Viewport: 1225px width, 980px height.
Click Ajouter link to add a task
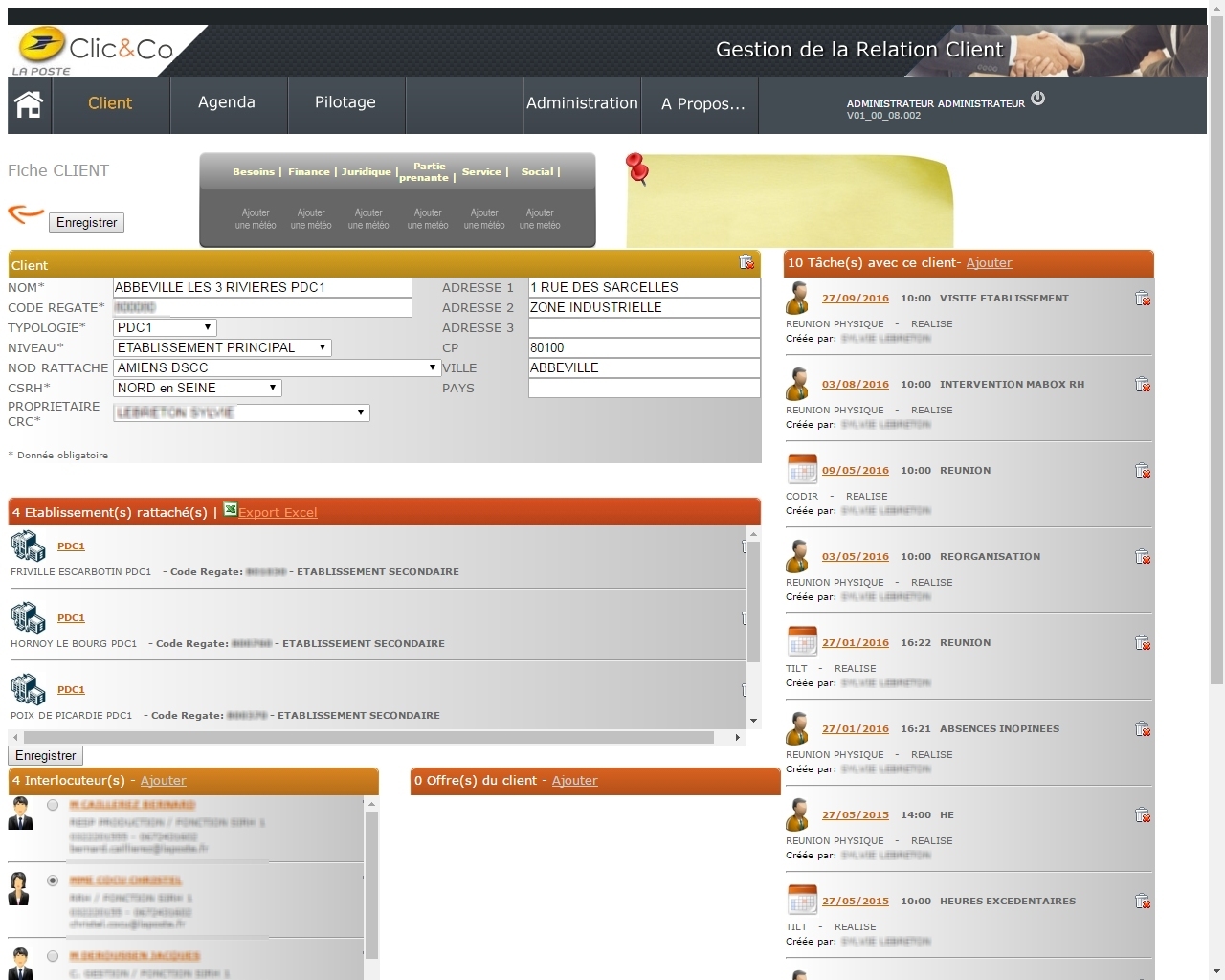tap(989, 263)
